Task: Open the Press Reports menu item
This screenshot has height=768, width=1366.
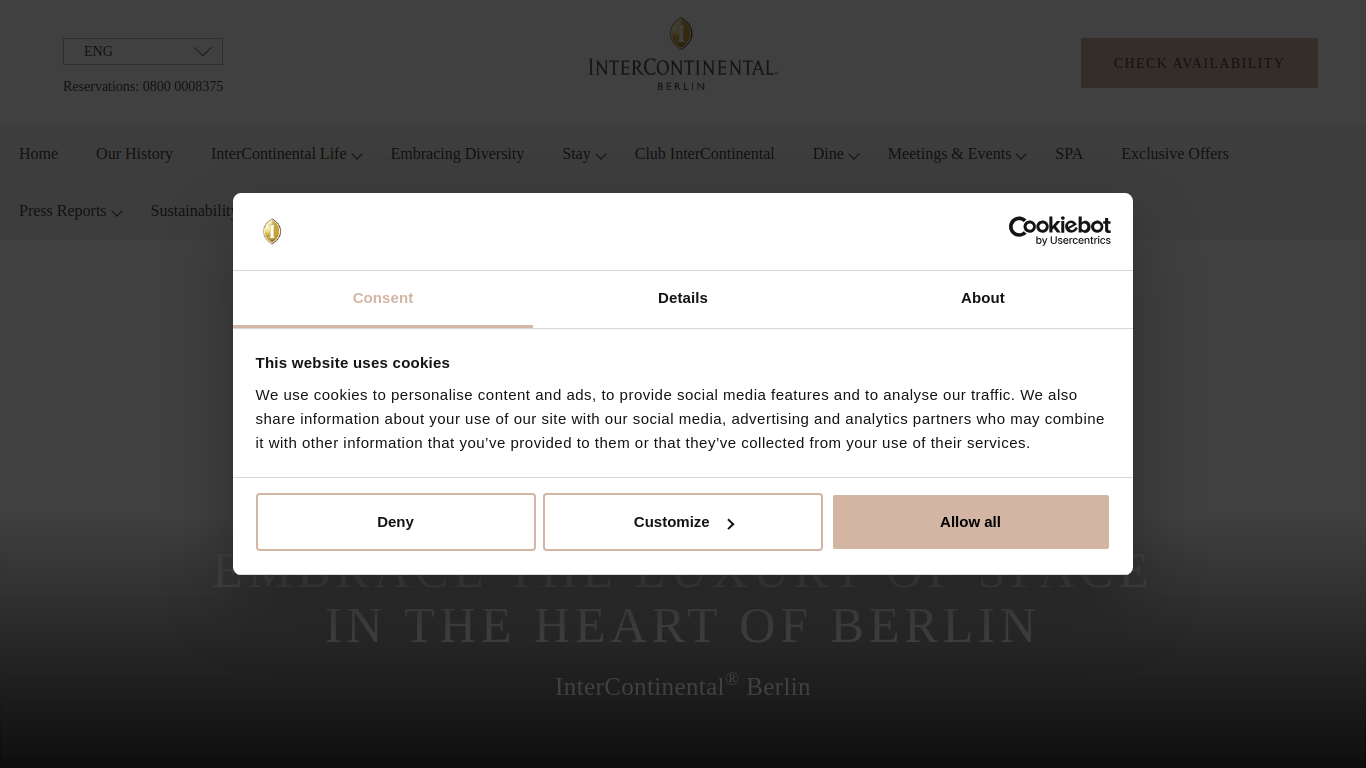Action: (x=62, y=211)
